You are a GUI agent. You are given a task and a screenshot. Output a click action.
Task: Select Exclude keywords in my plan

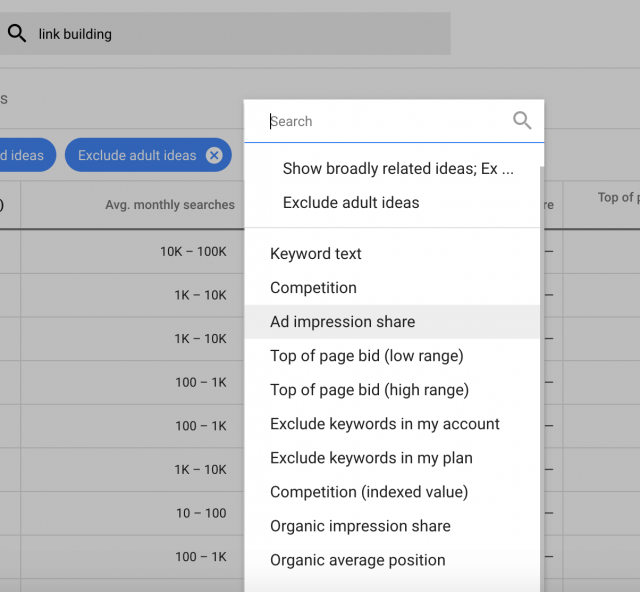click(x=371, y=458)
